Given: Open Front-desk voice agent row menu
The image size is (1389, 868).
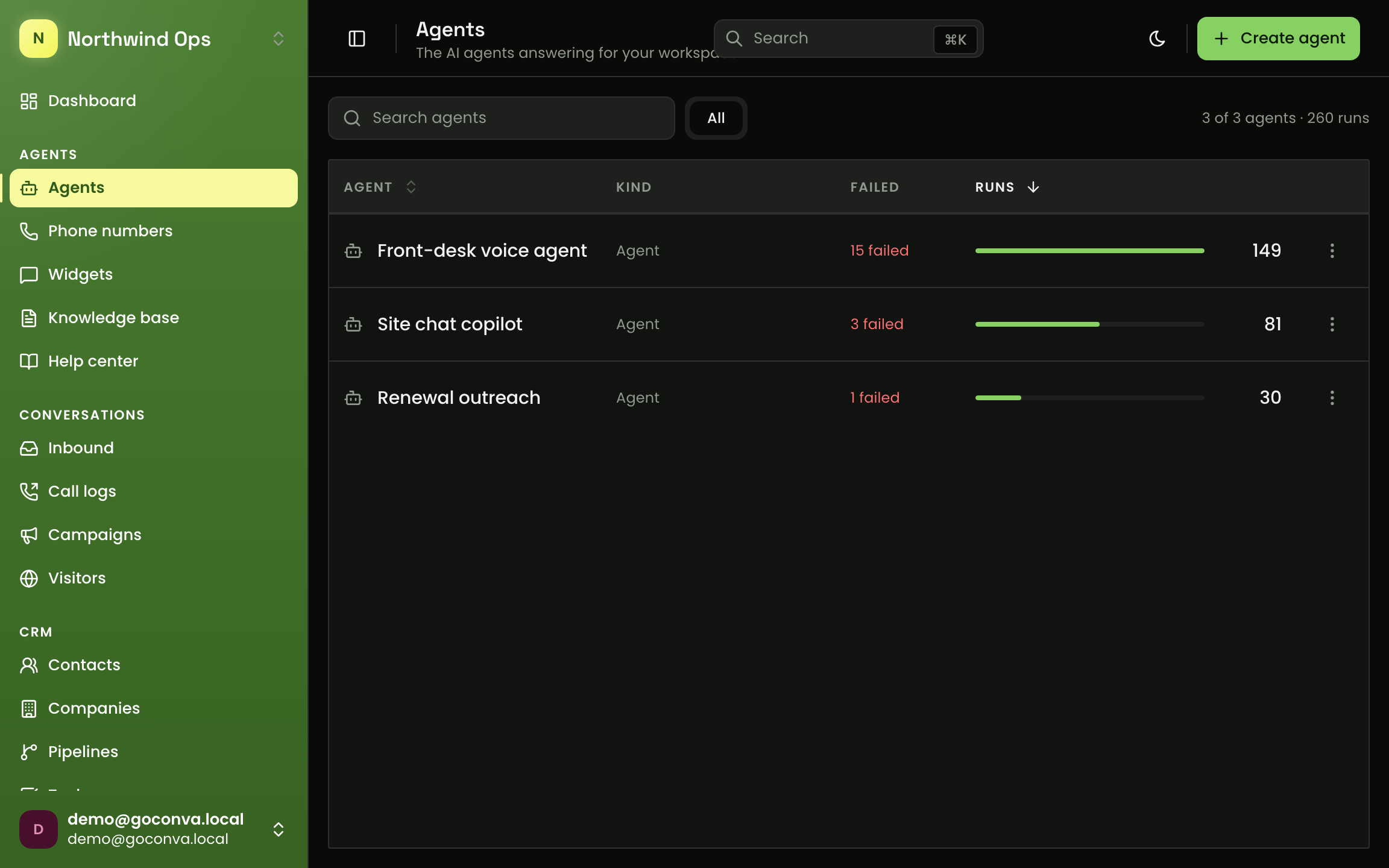Looking at the screenshot, I should click(x=1332, y=251).
